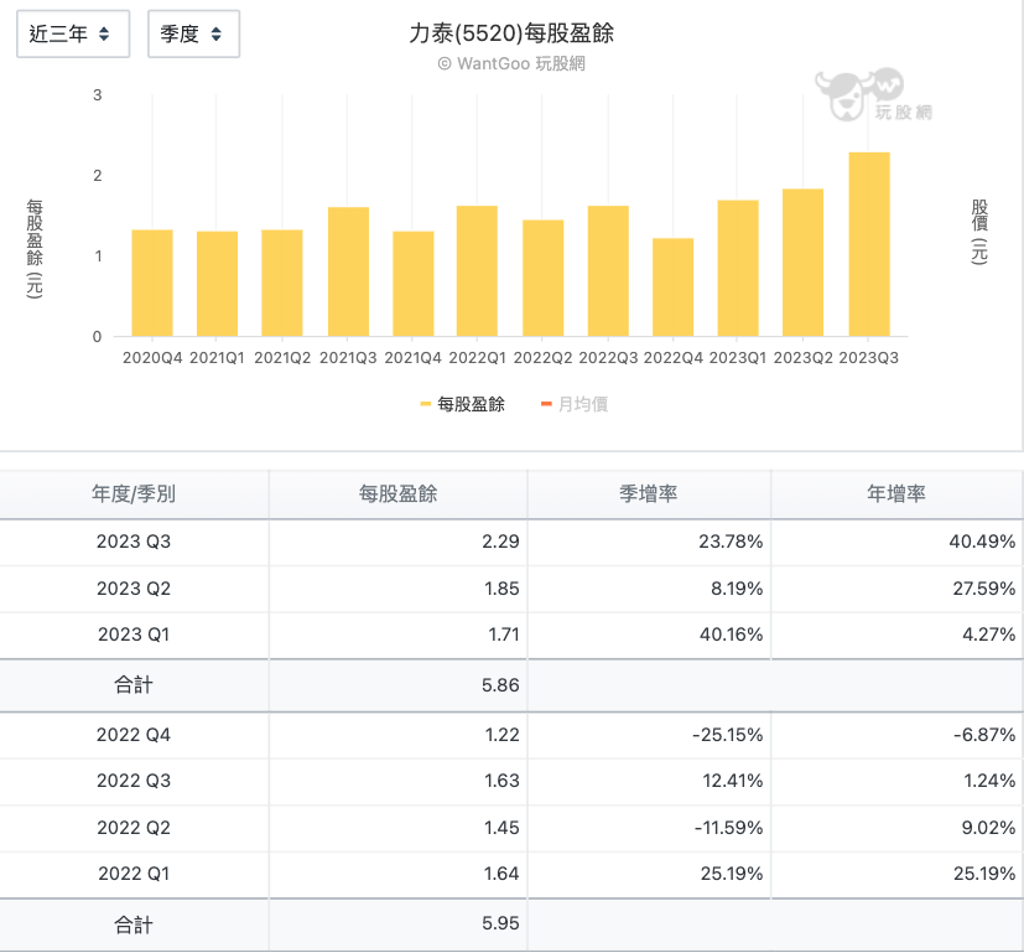Toggle the 每股盈餘 legend series

click(x=462, y=404)
